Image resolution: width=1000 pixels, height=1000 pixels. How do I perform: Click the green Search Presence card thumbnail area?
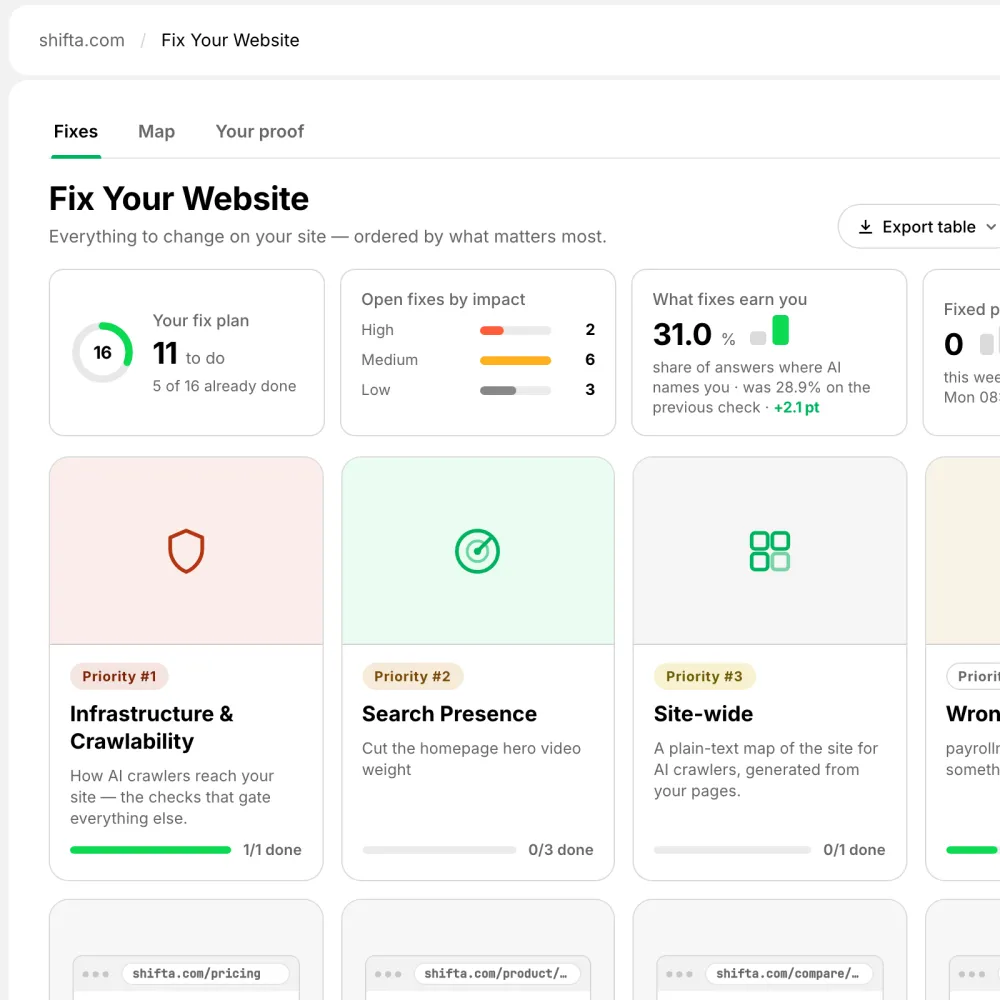[x=478, y=551]
